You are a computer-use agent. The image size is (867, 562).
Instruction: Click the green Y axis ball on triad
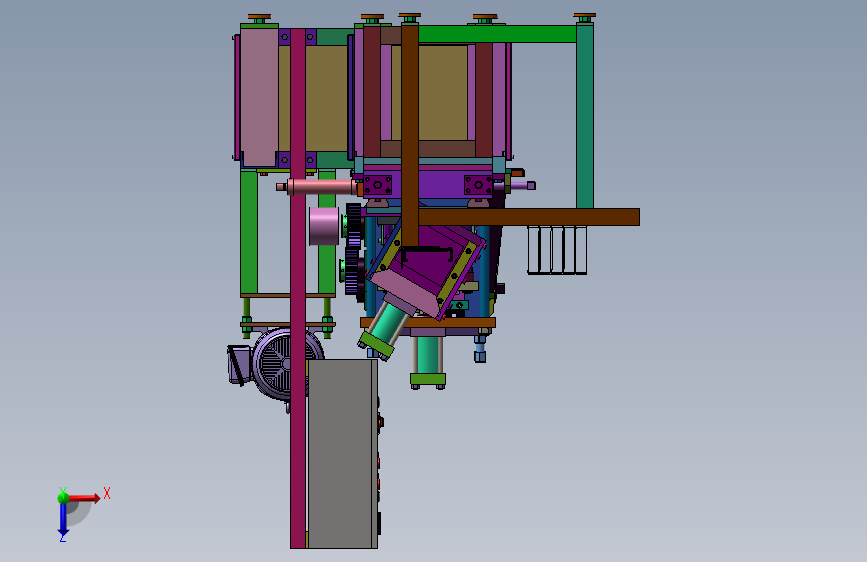coord(63,497)
